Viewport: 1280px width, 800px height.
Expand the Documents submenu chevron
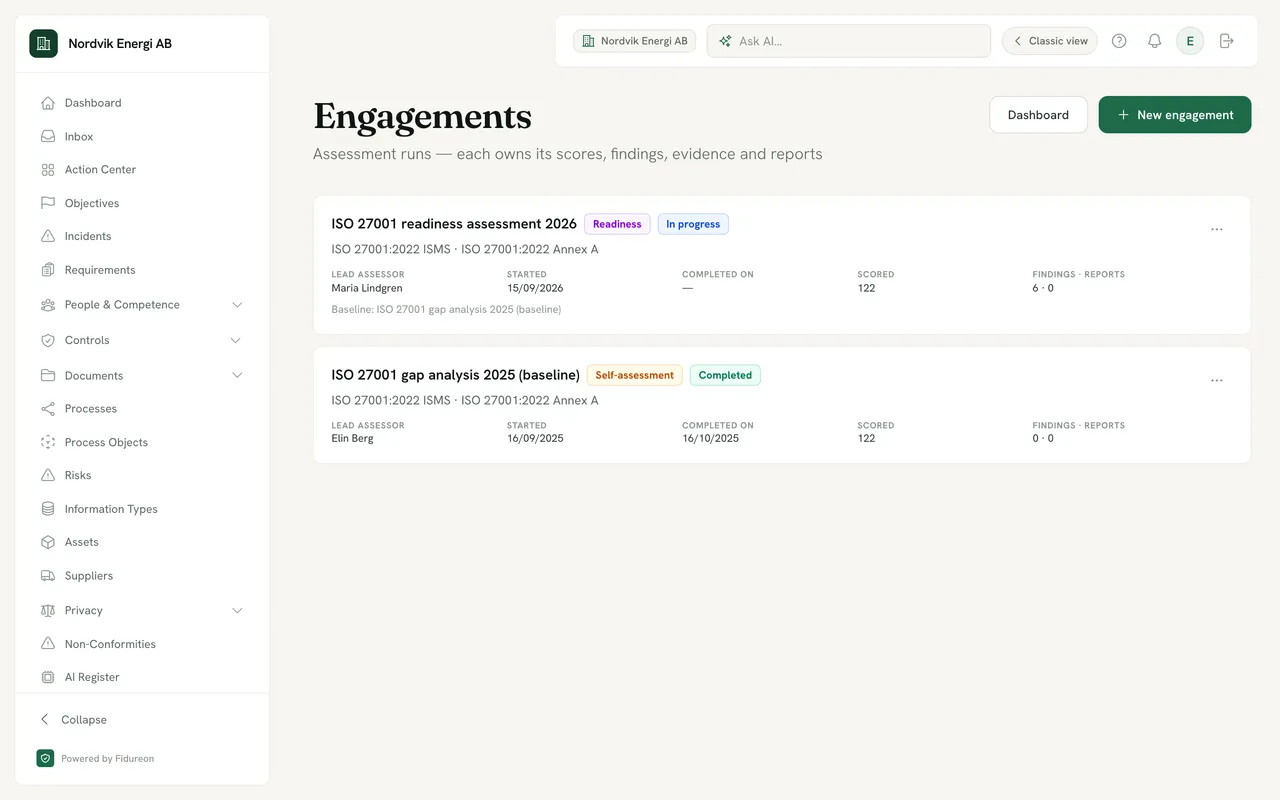click(x=237, y=375)
